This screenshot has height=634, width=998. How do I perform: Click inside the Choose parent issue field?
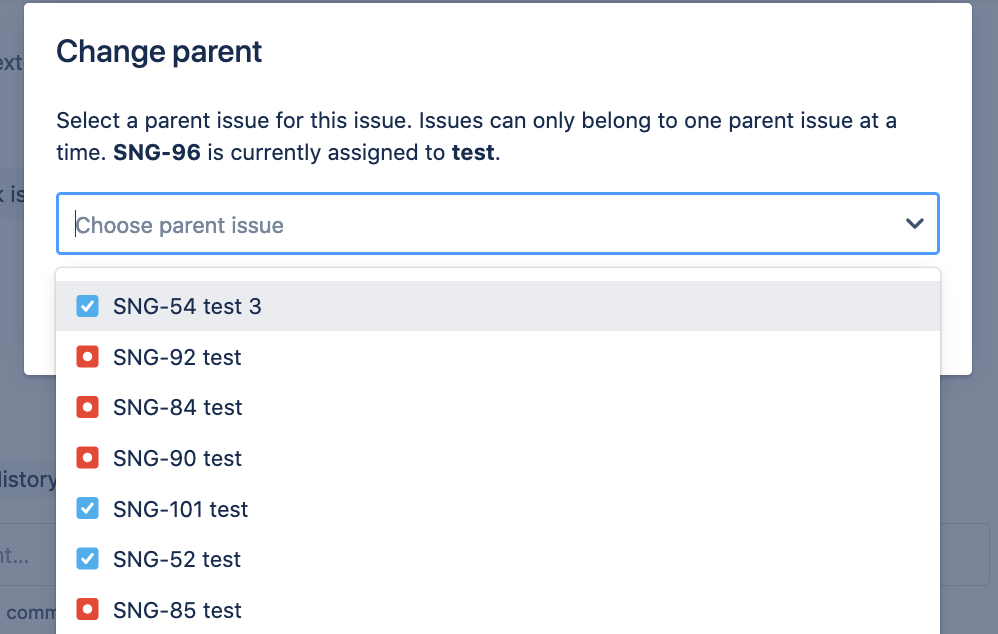tap(400, 223)
